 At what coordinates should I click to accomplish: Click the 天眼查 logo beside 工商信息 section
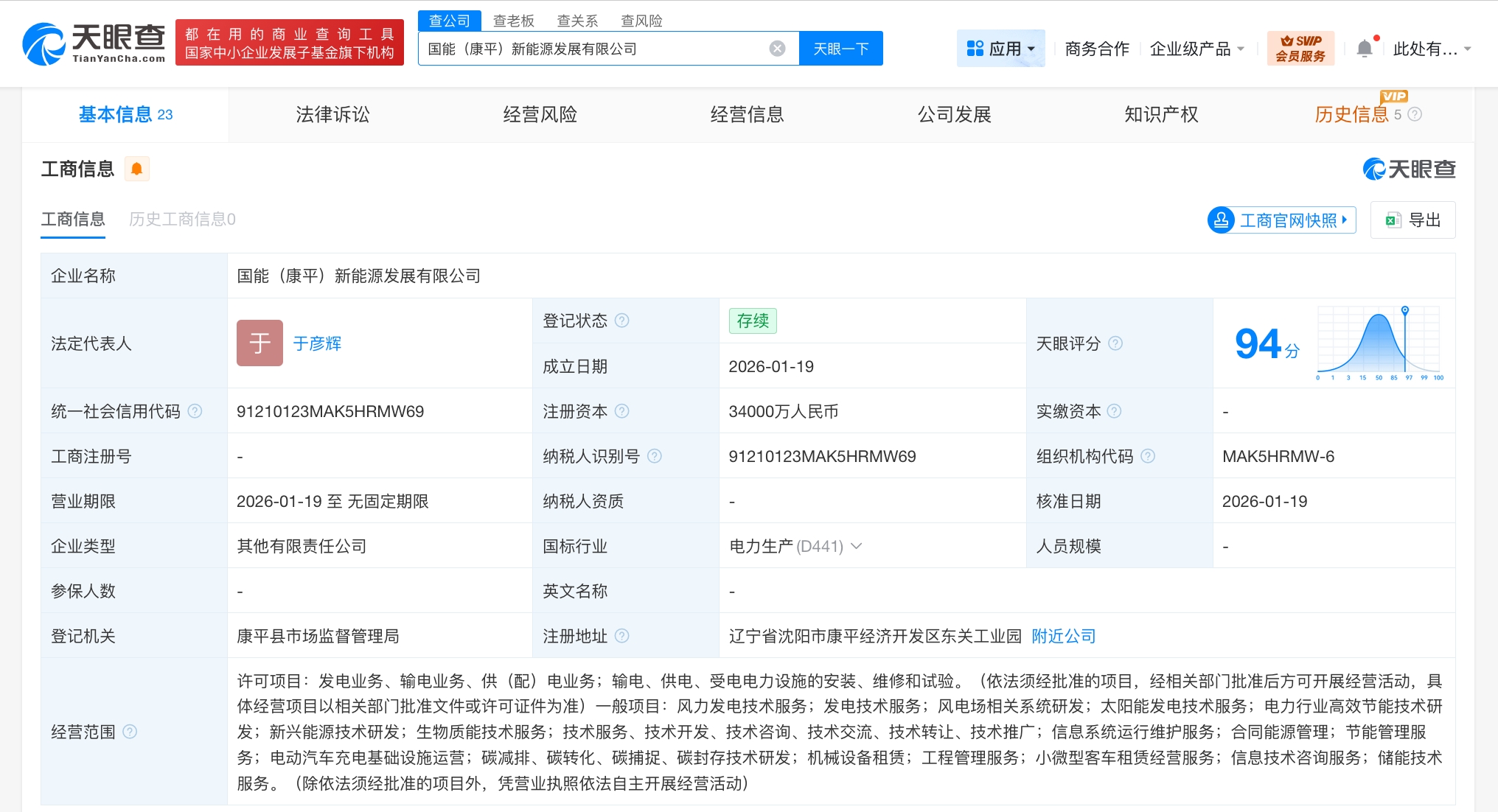(1410, 169)
